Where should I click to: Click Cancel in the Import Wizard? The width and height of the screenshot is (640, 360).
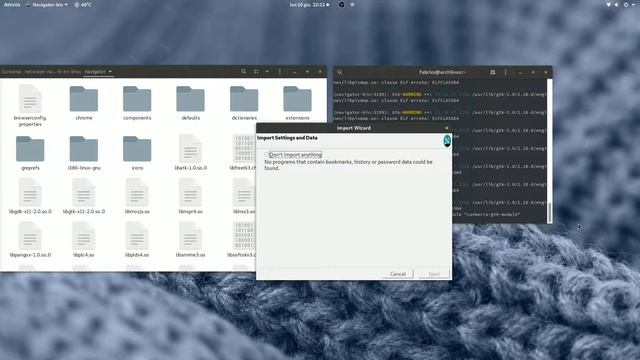tap(398, 274)
